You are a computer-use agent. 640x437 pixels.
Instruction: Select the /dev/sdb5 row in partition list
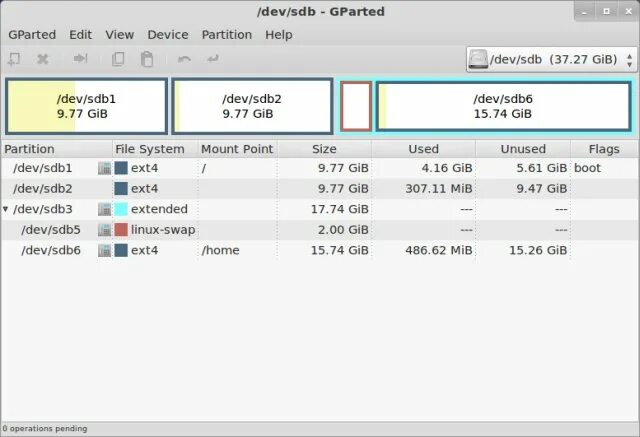[320, 230]
